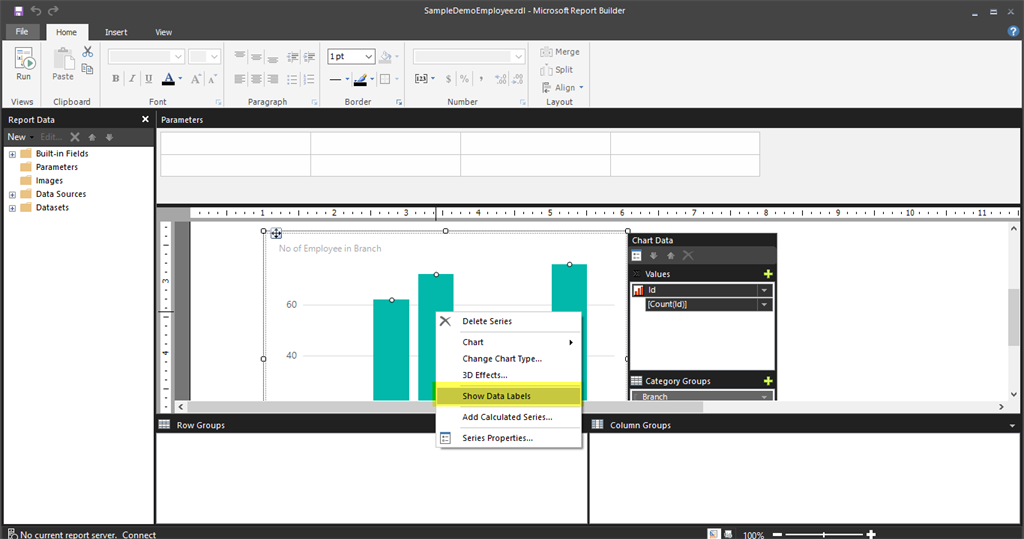
Task: Save the report with floppy icon
Action: pos(18,10)
